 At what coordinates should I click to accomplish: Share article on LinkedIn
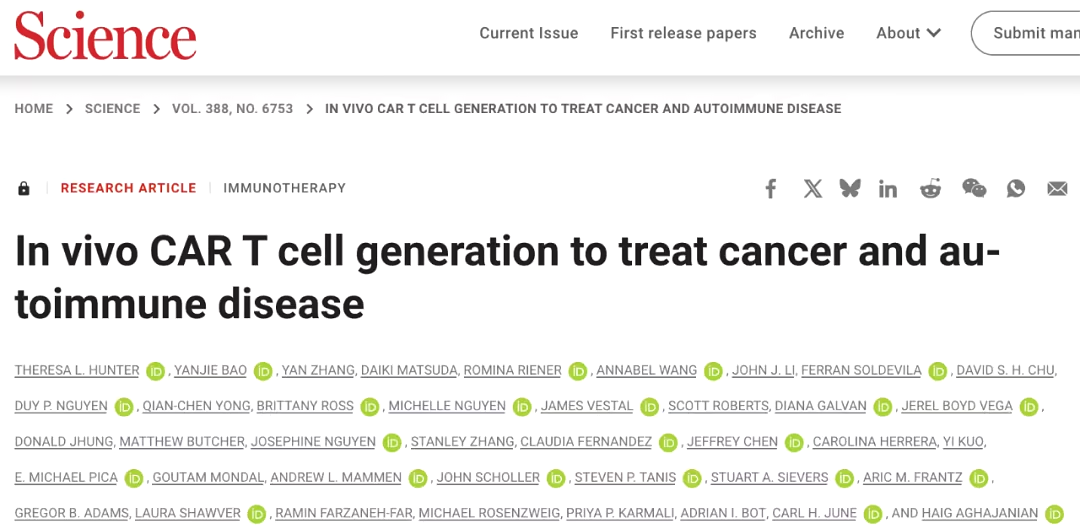pos(888,189)
